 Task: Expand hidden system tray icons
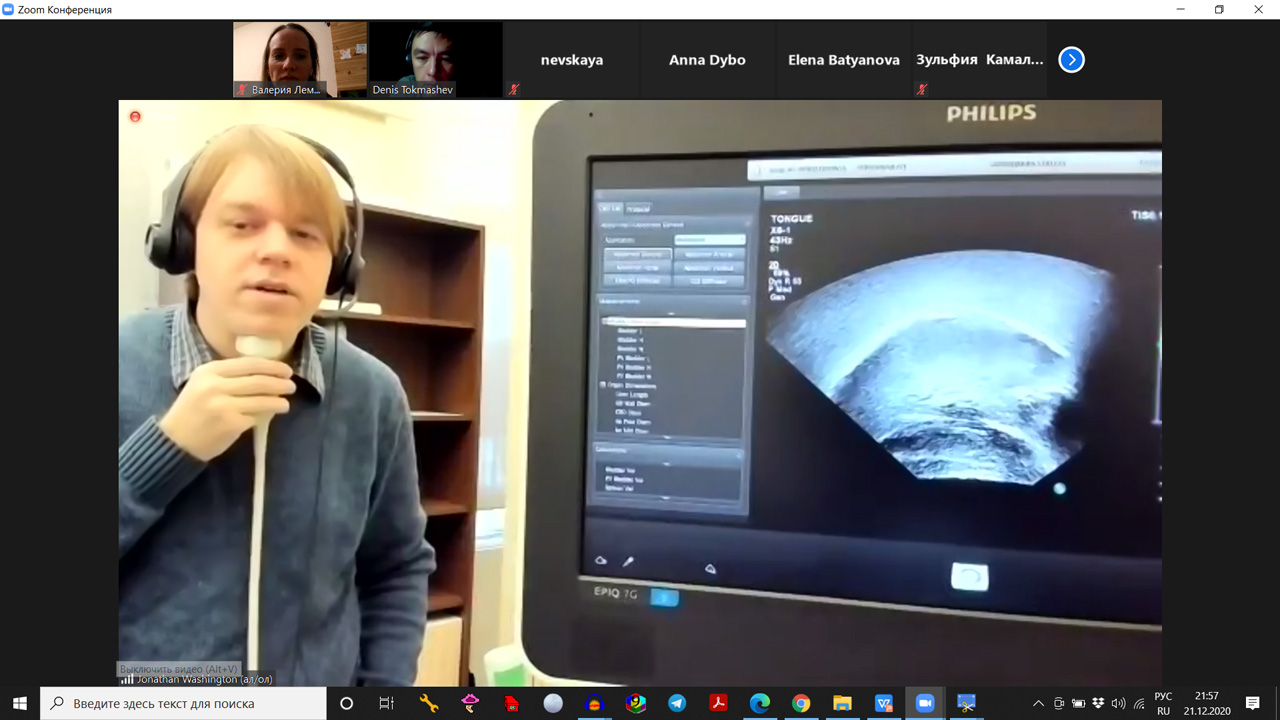point(1038,704)
